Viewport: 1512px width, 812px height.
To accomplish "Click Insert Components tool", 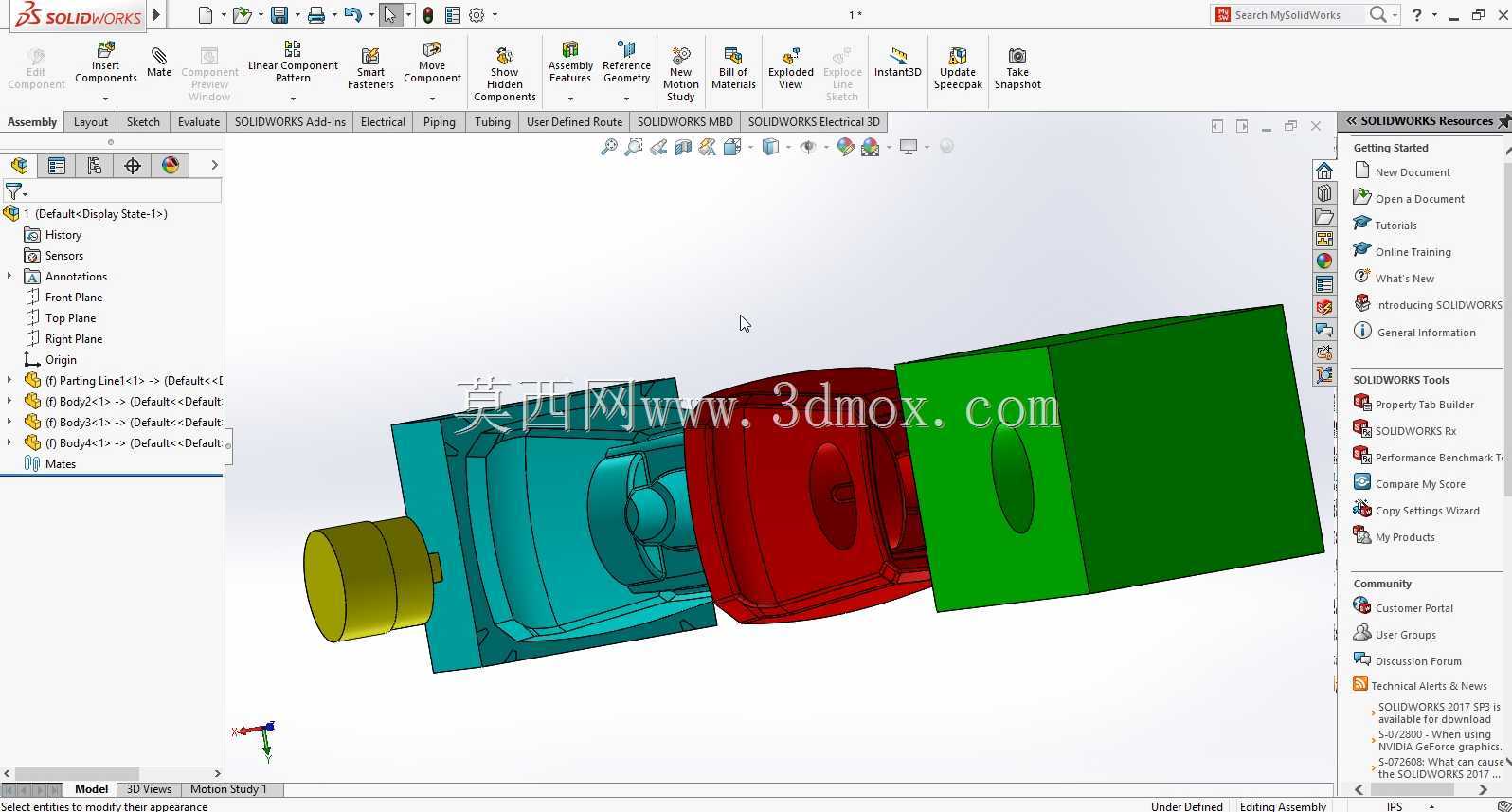I will [105, 63].
